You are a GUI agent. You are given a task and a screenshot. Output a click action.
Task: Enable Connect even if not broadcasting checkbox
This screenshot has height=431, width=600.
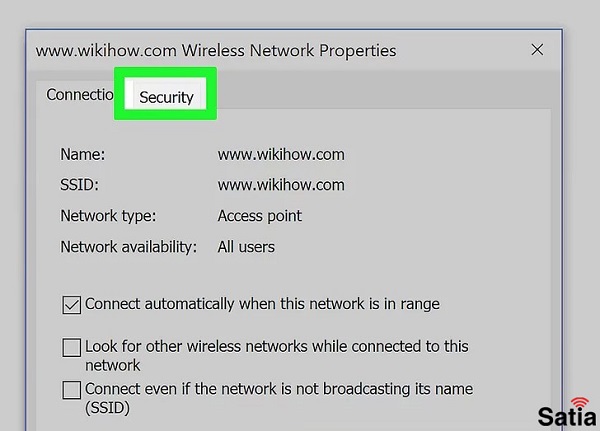(72, 390)
